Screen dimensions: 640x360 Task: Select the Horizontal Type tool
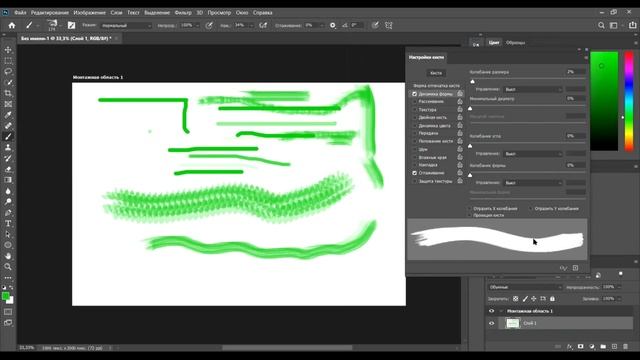point(8,223)
